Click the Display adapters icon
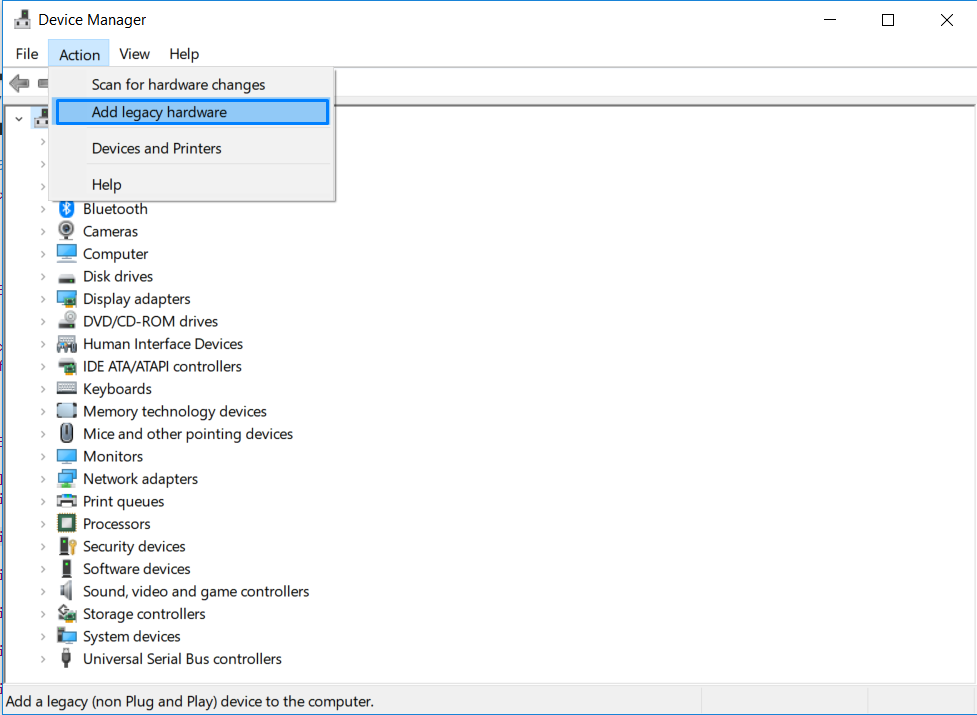Image resolution: width=977 pixels, height=715 pixels. pyautogui.click(x=66, y=299)
